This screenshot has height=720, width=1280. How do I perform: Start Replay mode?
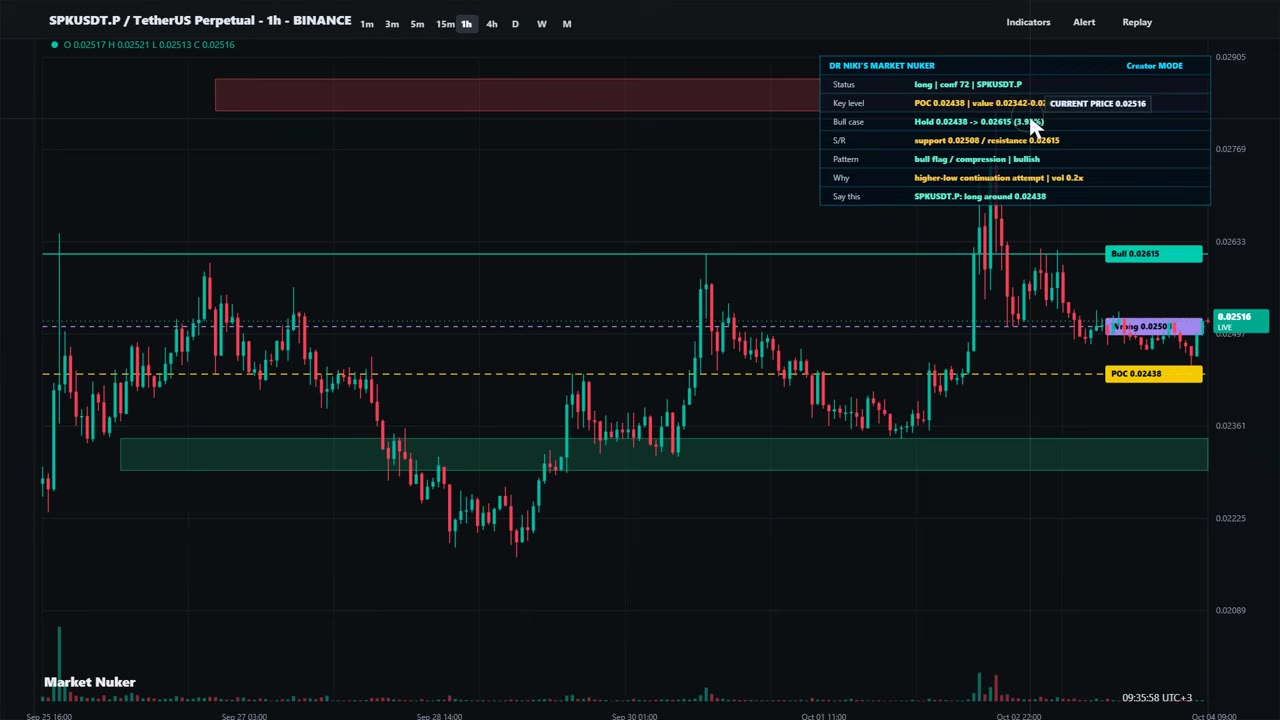point(1137,22)
